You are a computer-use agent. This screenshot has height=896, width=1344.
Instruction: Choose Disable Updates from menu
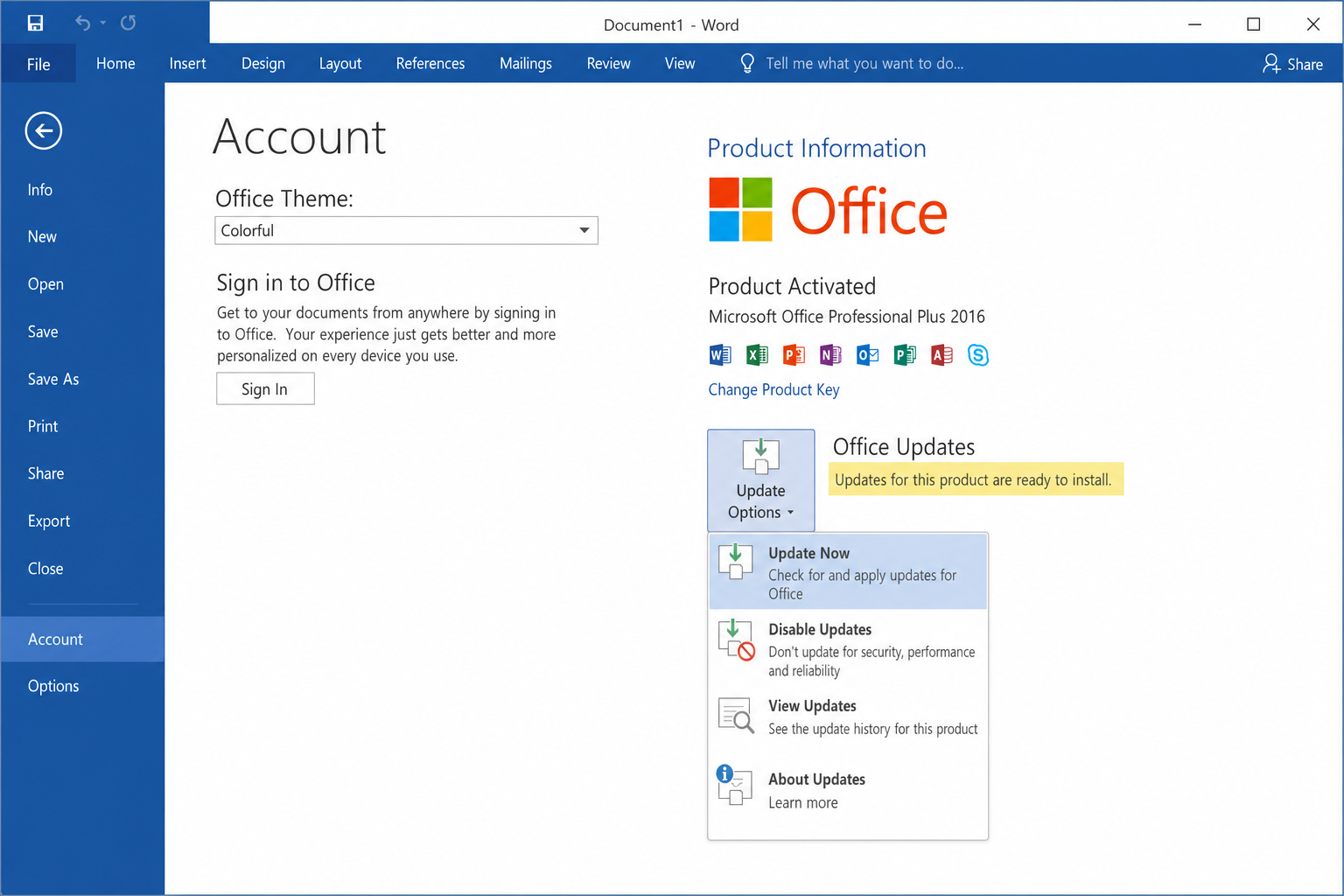(848, 648)
